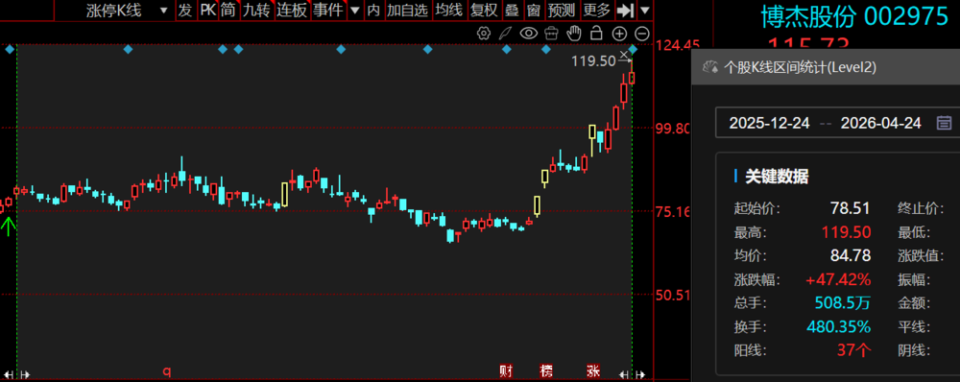Expand the arrow dropdown beside 事件

point(355,10)
